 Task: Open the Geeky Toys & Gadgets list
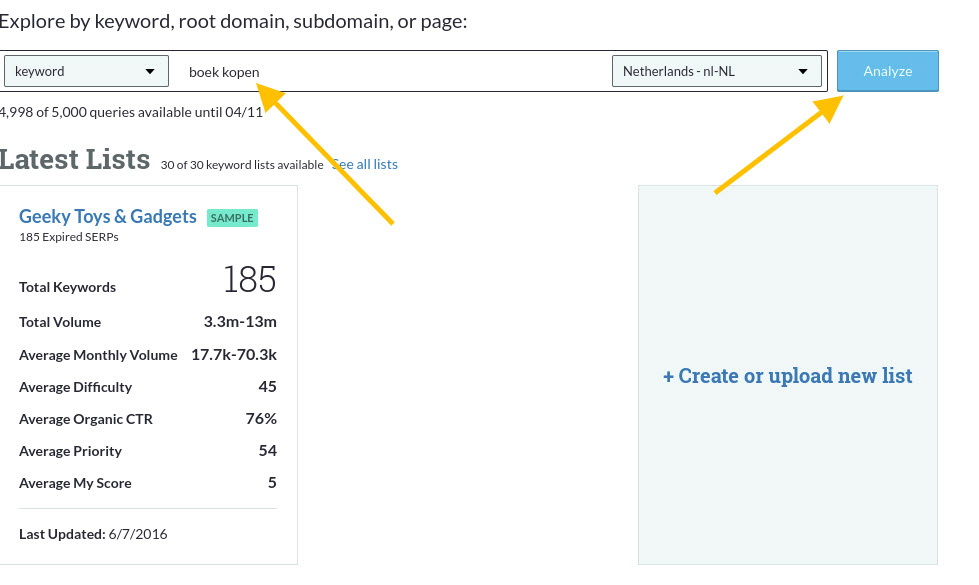point(108,216)
